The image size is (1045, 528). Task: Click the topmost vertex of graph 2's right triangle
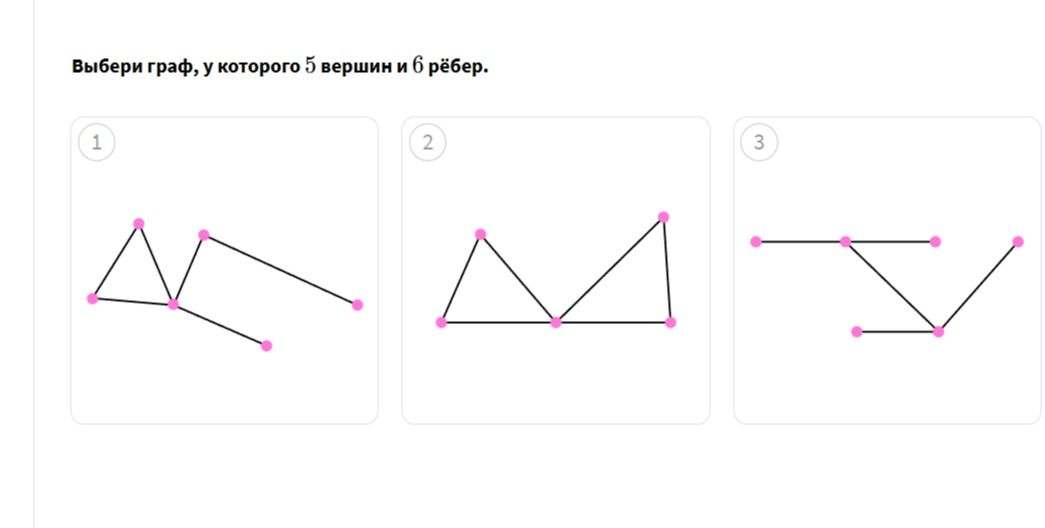(663, 217)
